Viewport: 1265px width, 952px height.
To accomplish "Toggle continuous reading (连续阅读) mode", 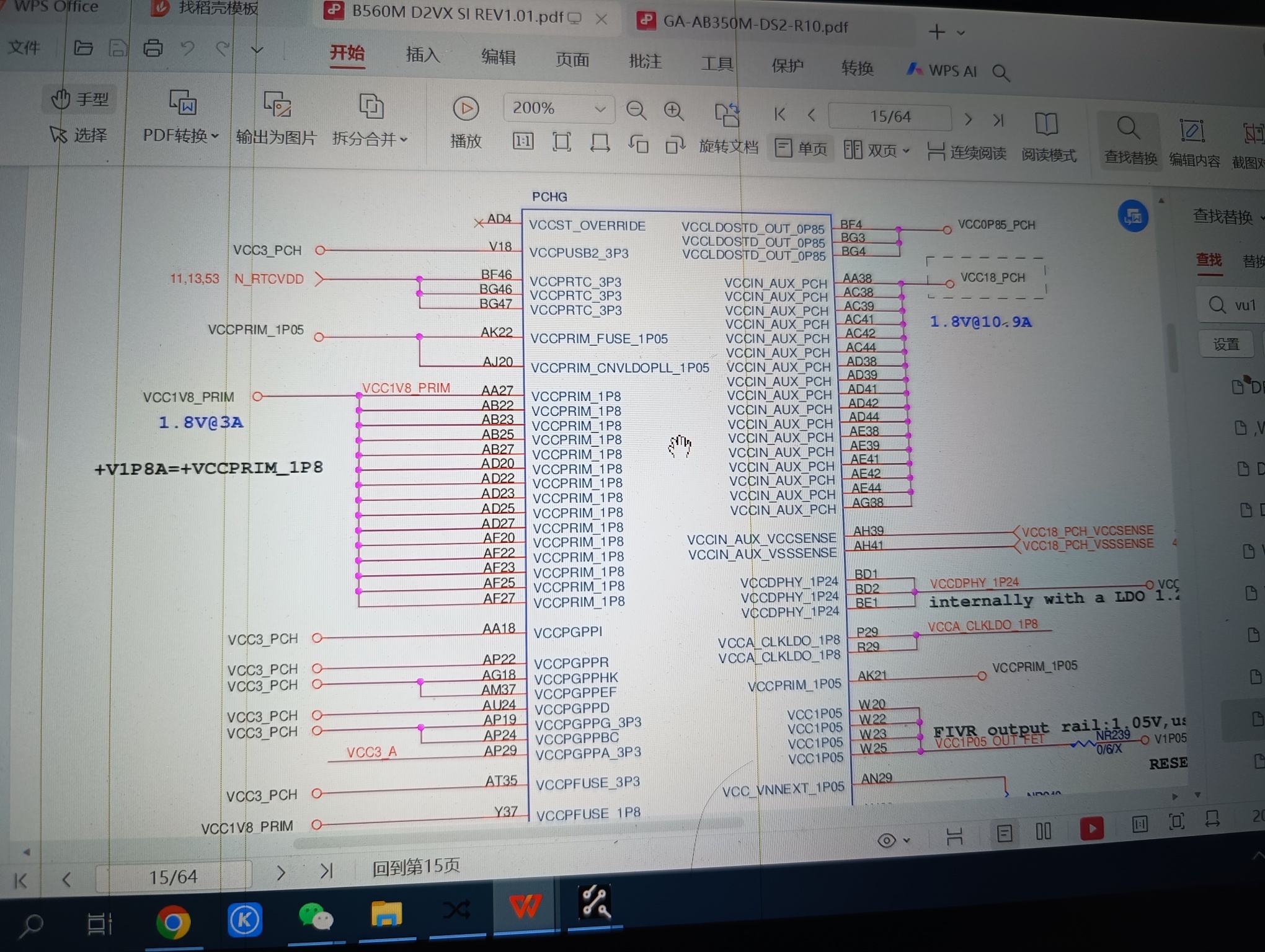I will click(x=967, y=152).
